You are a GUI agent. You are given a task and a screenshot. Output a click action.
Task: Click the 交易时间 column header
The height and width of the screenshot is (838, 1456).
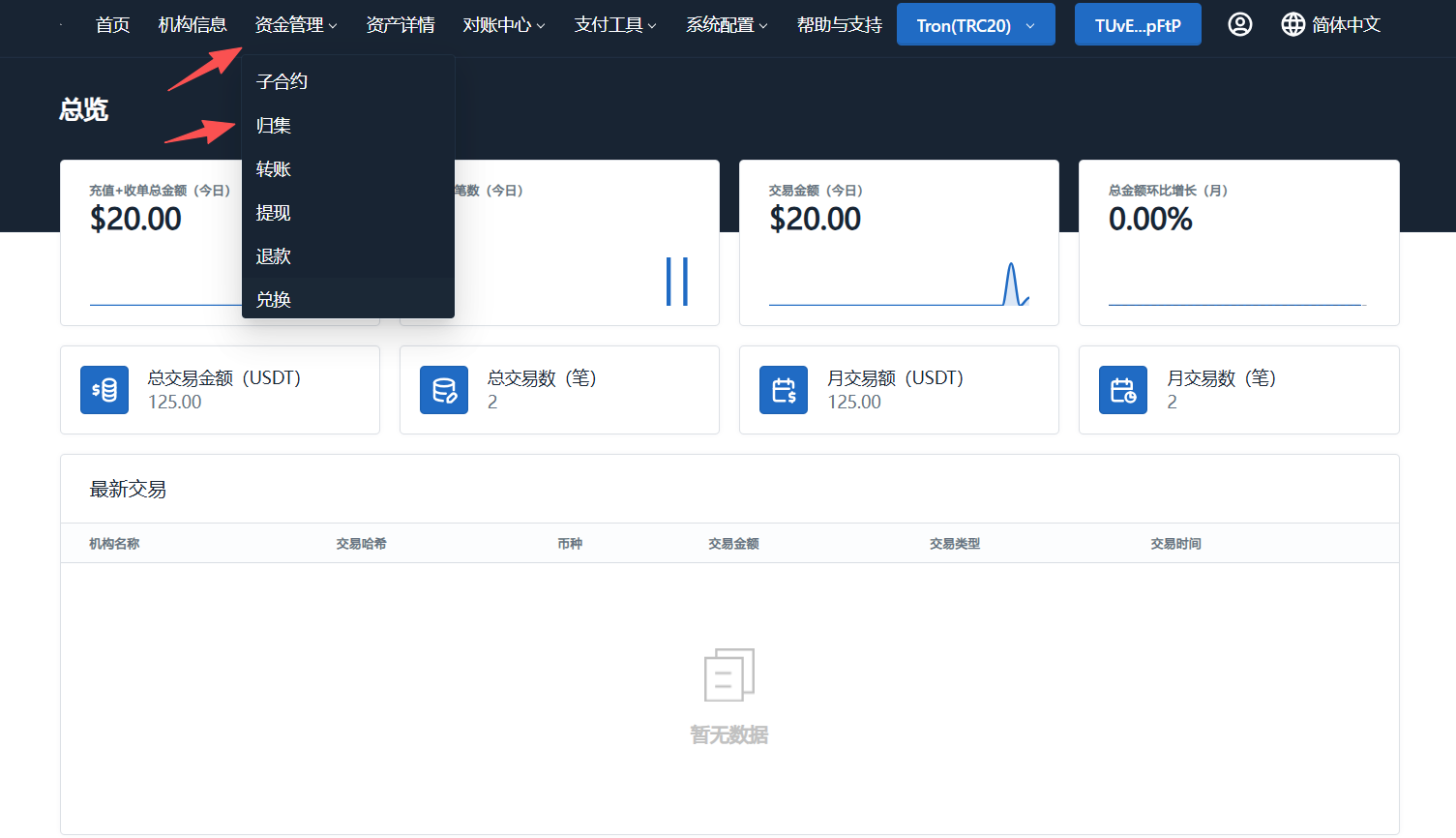[1175, 544]
